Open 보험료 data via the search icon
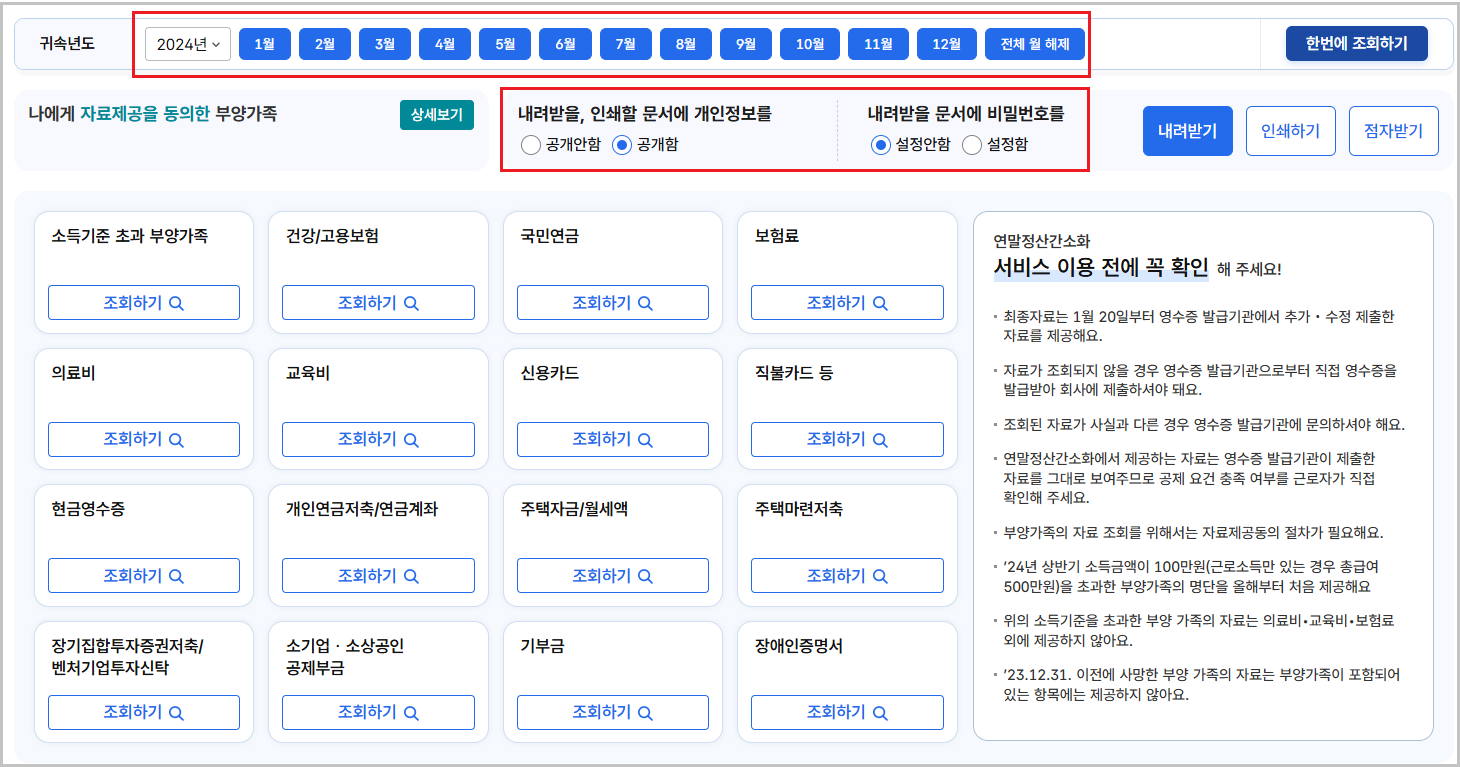 pyautogui.click(x=882, y=303)
